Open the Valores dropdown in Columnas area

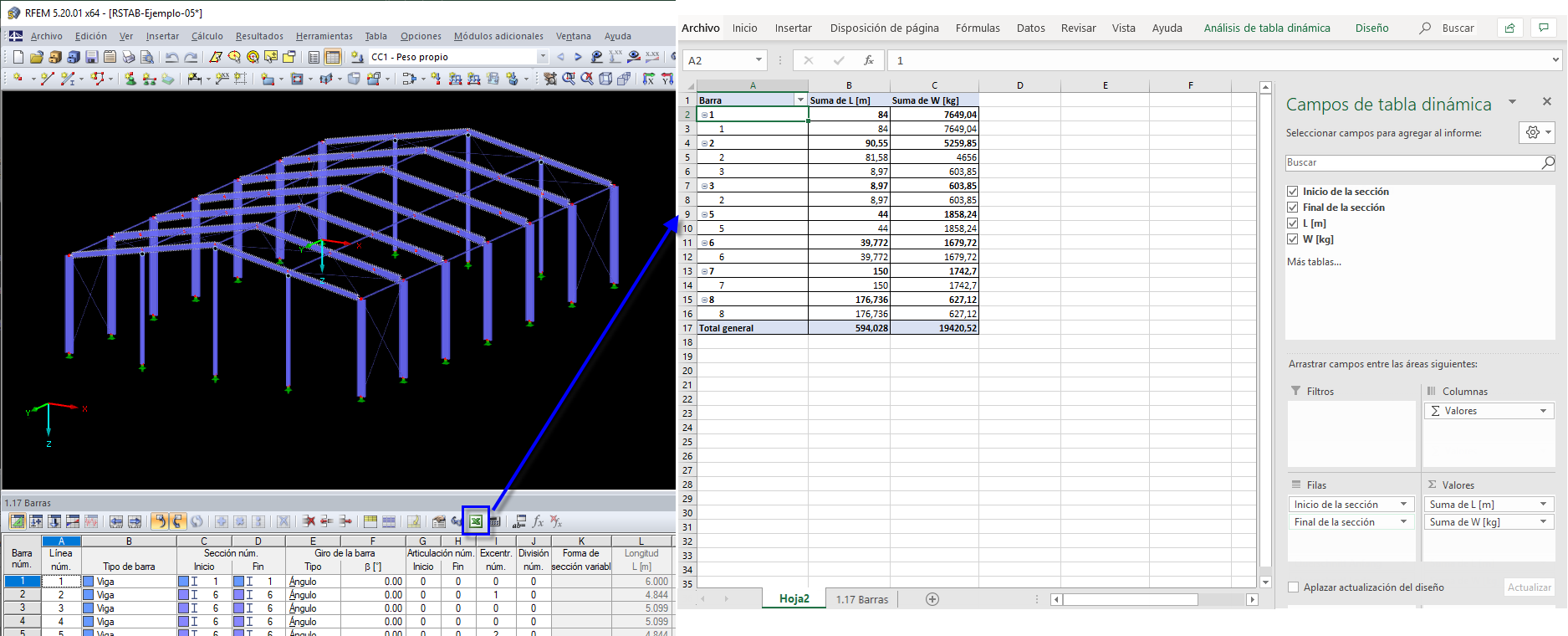click(1544, 411)
